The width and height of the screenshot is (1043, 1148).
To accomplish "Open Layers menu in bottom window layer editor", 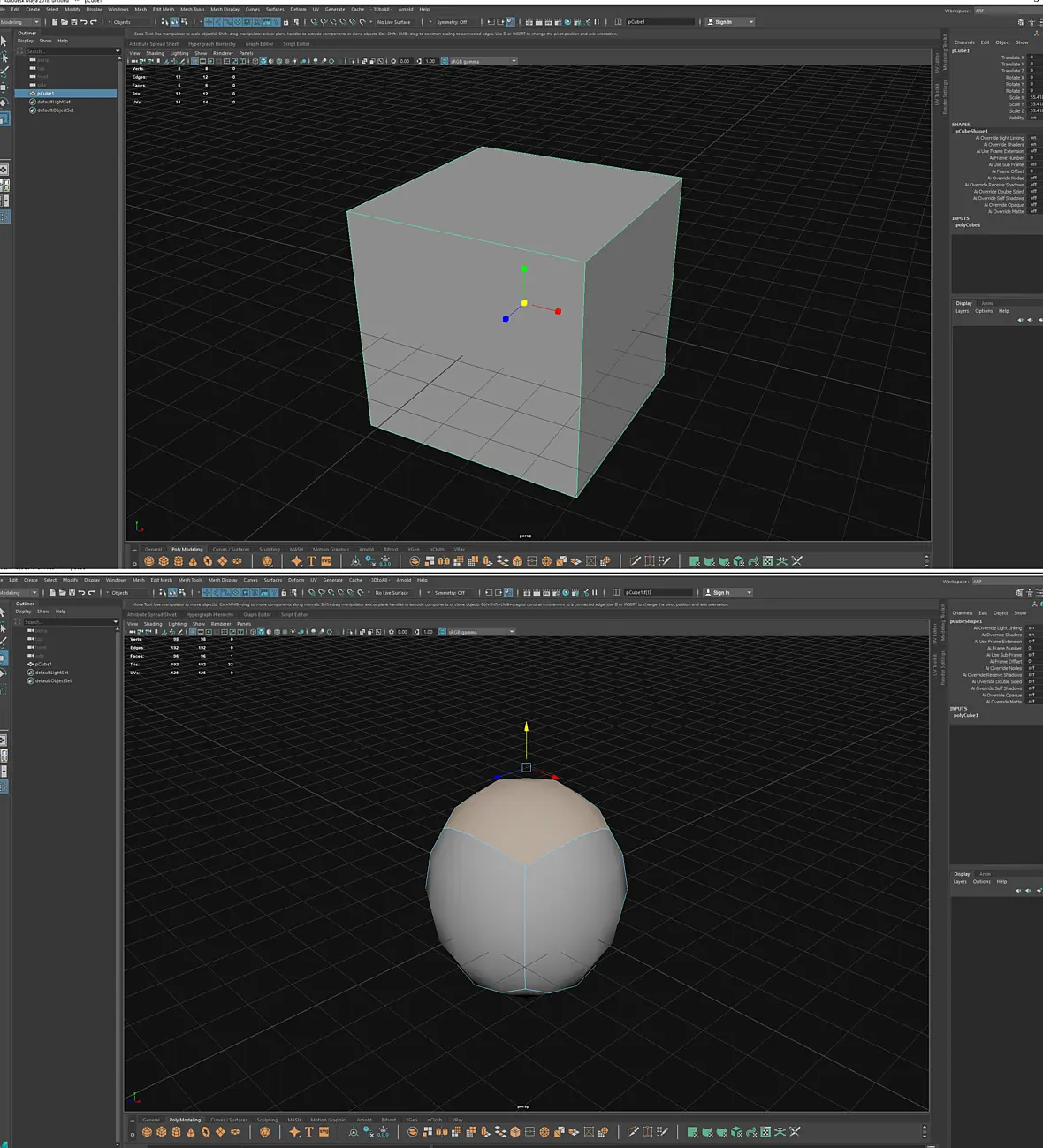I will (960, 882).
